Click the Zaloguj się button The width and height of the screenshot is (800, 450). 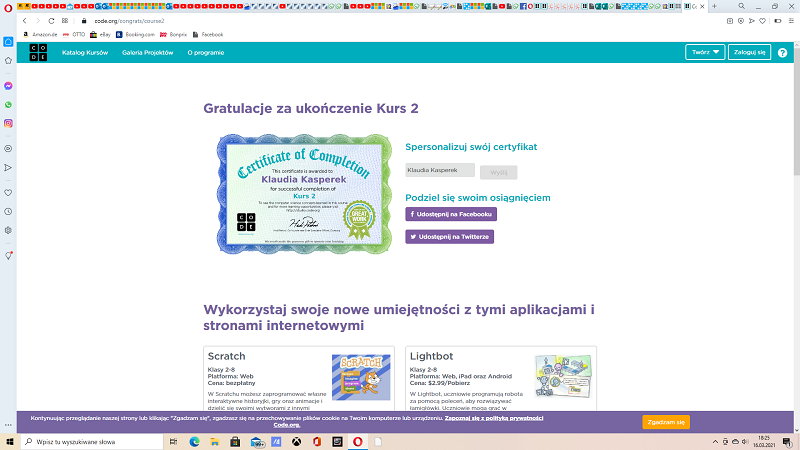click(x=748, y=52)
